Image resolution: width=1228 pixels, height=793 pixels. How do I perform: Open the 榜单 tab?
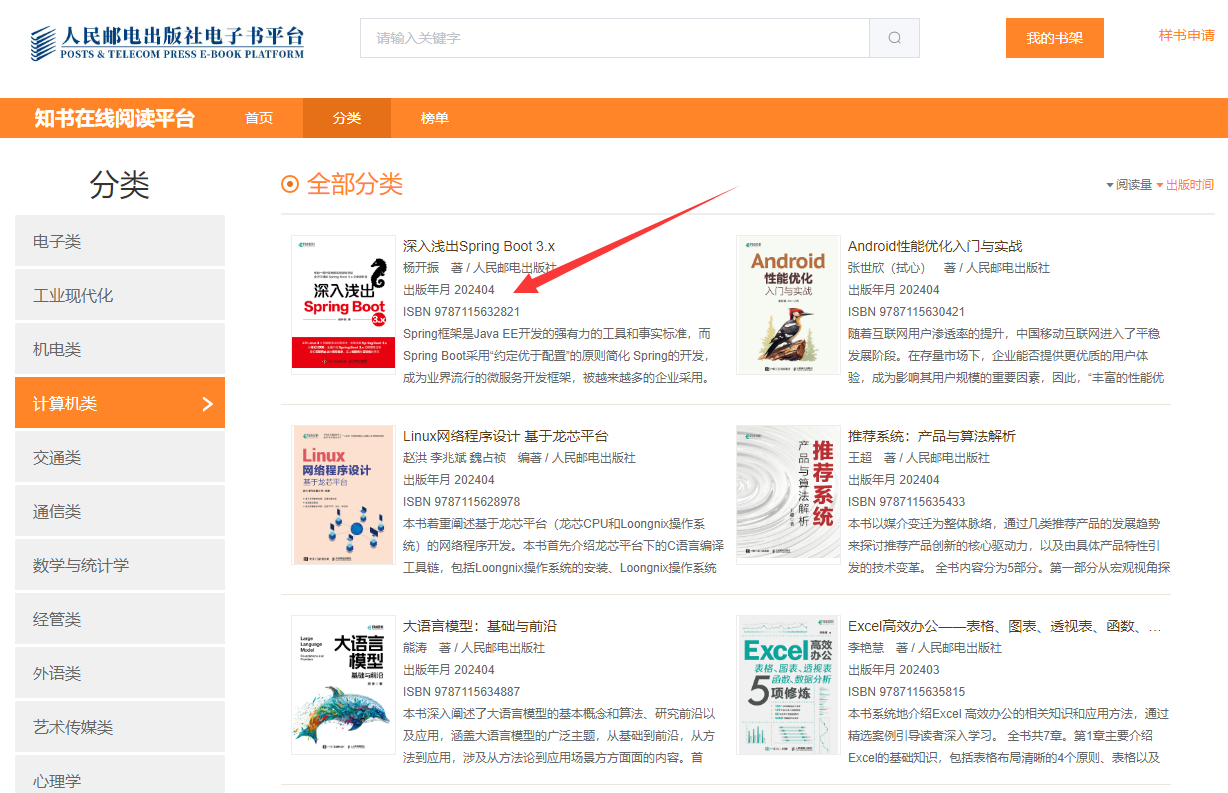coord(435,118)
